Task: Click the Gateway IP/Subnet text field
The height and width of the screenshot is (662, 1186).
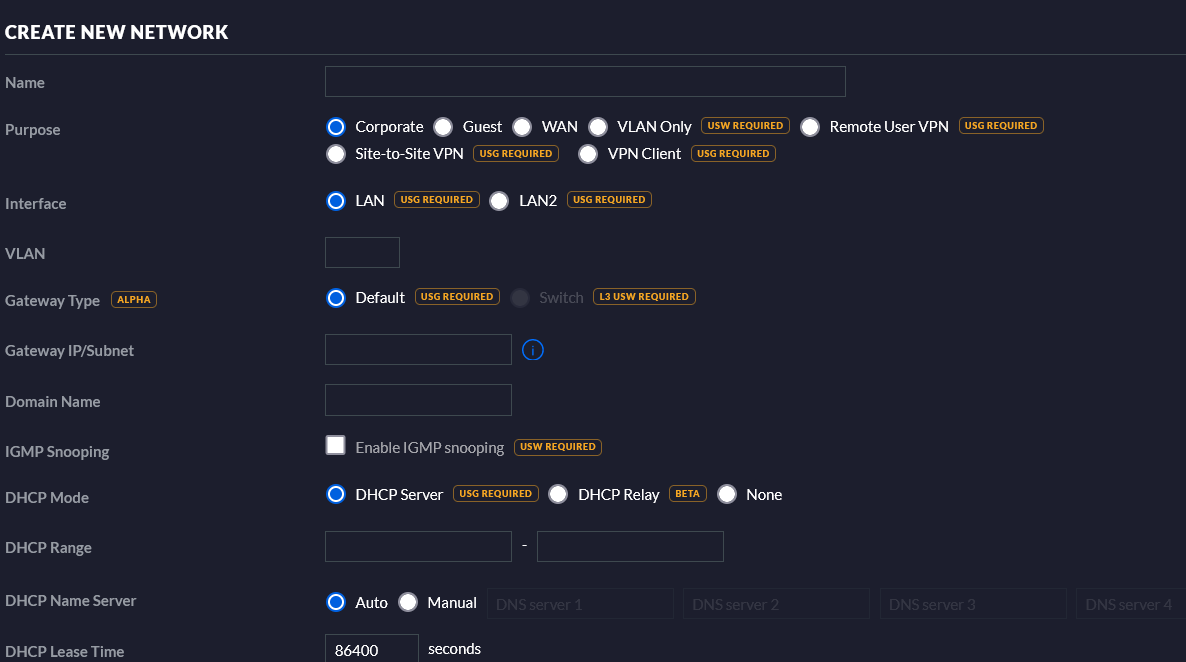Action: (418, 350)
